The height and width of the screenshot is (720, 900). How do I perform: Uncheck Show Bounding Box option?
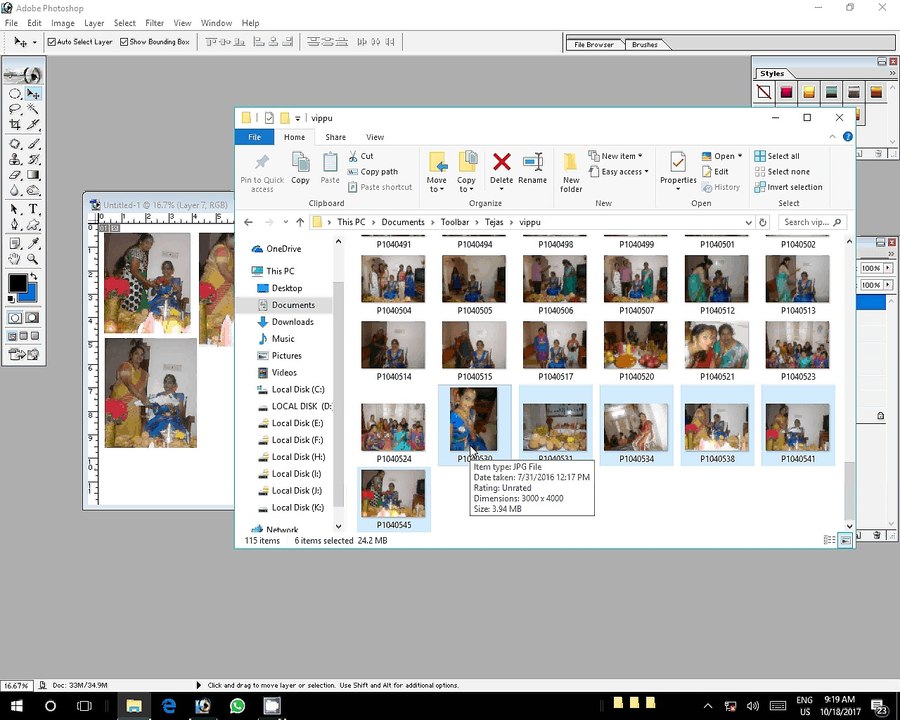pos(124,42)
